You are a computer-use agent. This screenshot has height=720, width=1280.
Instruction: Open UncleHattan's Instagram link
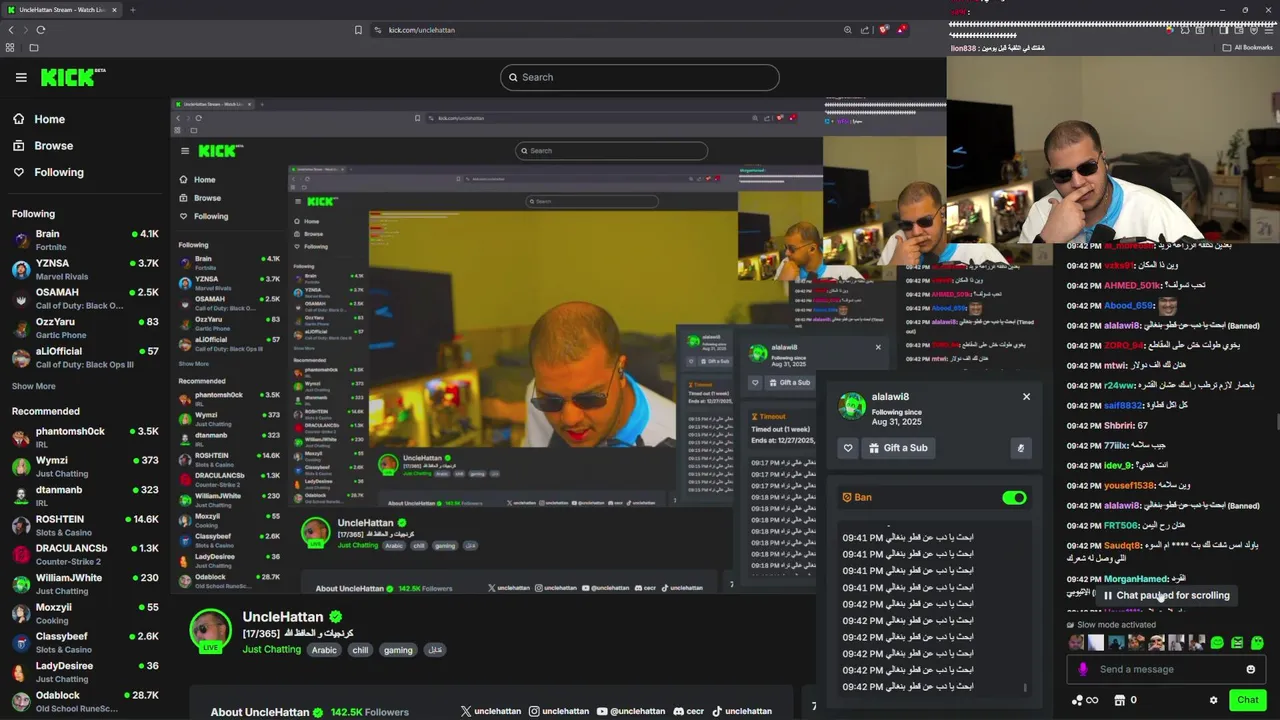[559, 711]
